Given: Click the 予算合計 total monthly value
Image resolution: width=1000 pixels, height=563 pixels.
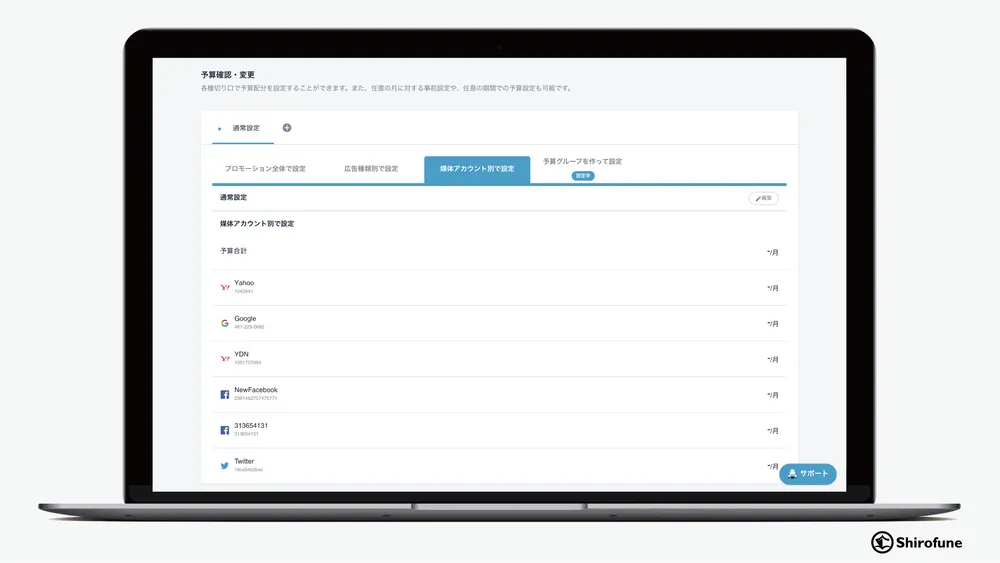Looking at the screenshot, I should [x=772, y=252].
